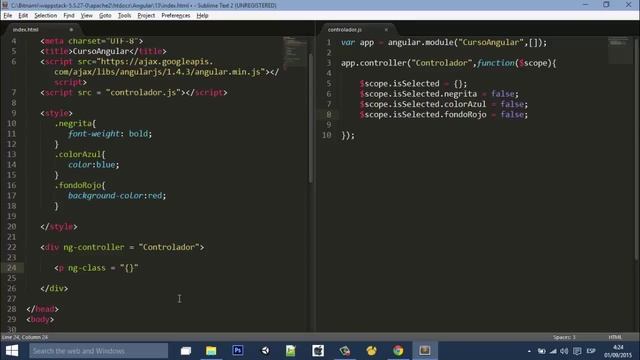Click the ng-controller div on line 22
This screenshot has width=640, height=360.
(x=122, y=247)
